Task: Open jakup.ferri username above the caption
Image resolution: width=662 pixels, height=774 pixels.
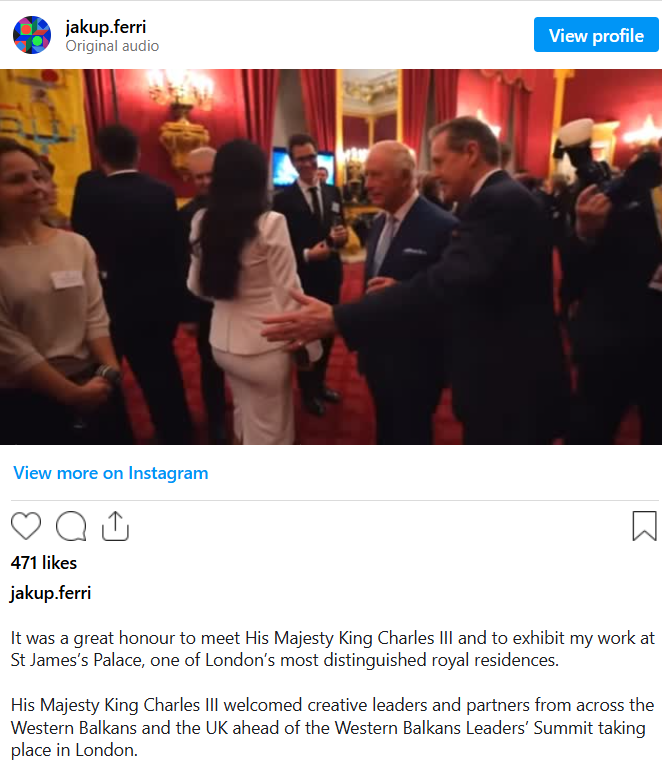Action: (x=51, y=593)
